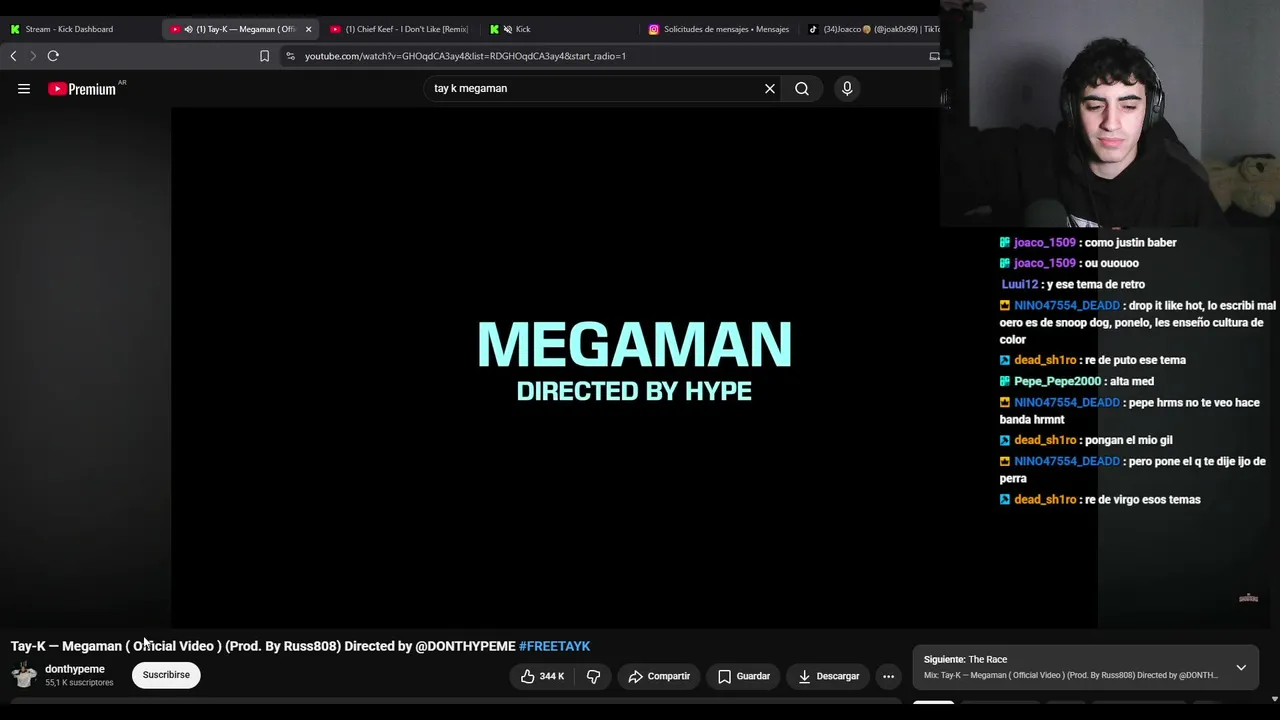Subscribe with the Suscribirse button
This screenshot has width=1280, height=720.
(x=166, y=675)
